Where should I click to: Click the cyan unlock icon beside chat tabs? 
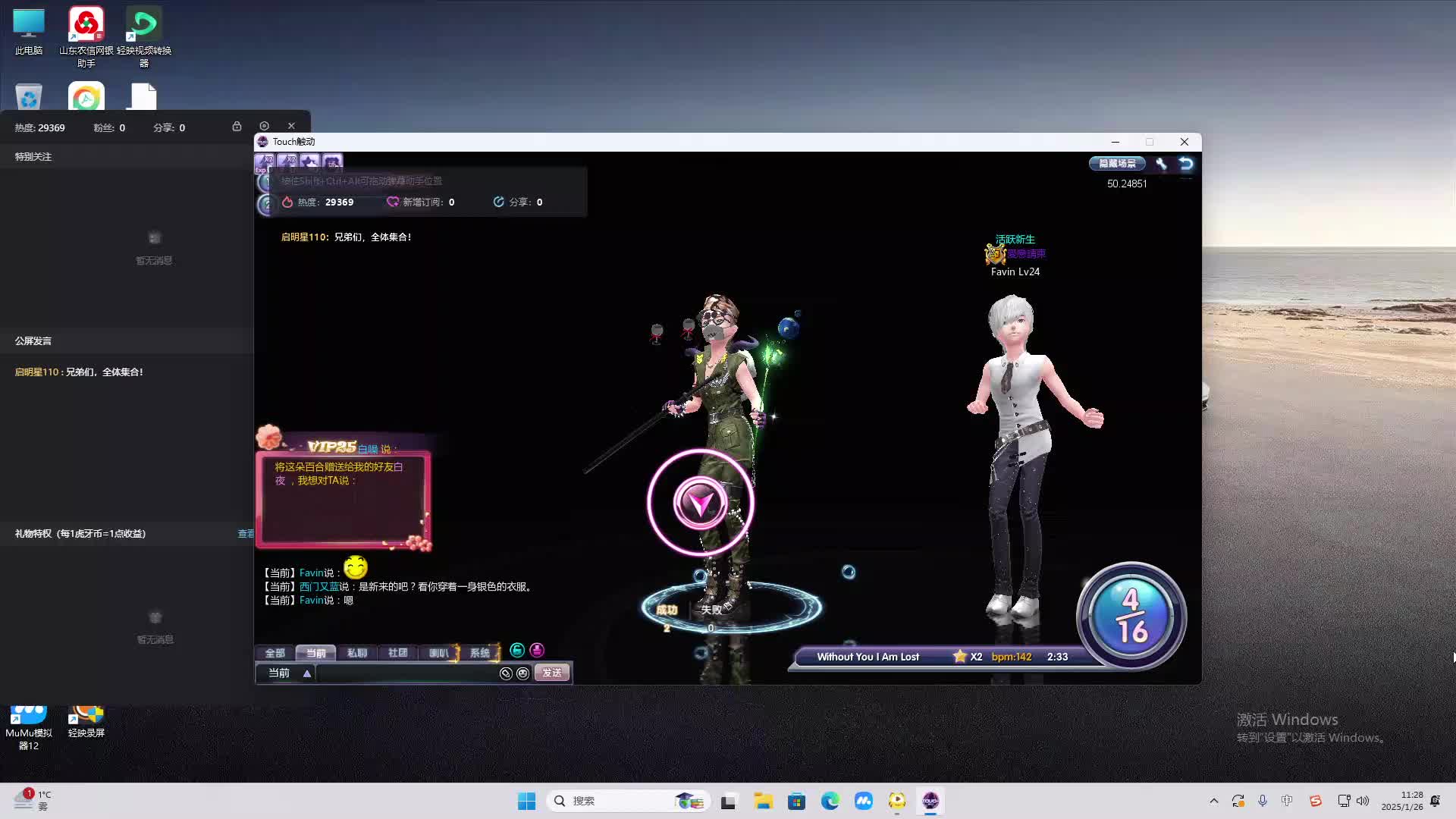point(517,650)
